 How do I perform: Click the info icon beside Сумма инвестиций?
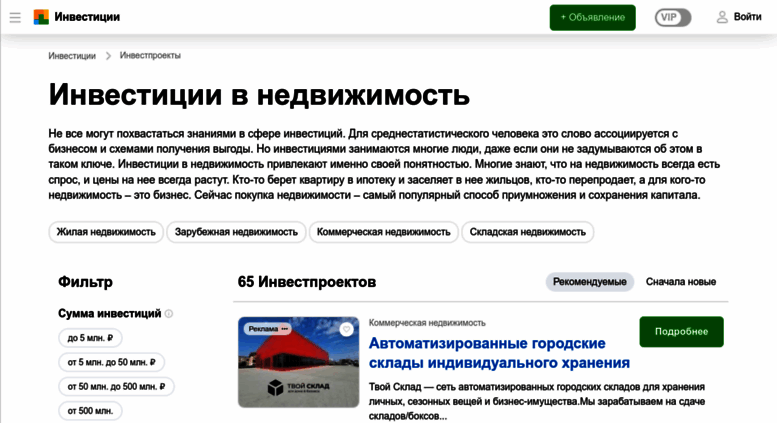coord(169,314)
